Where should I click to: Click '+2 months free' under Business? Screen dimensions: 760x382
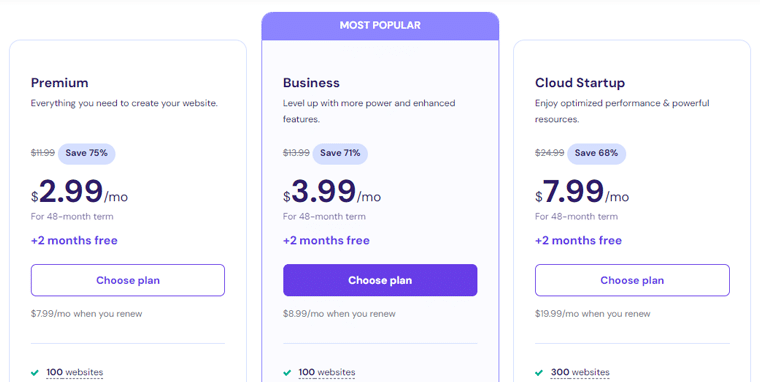click(x=326, y=240)
